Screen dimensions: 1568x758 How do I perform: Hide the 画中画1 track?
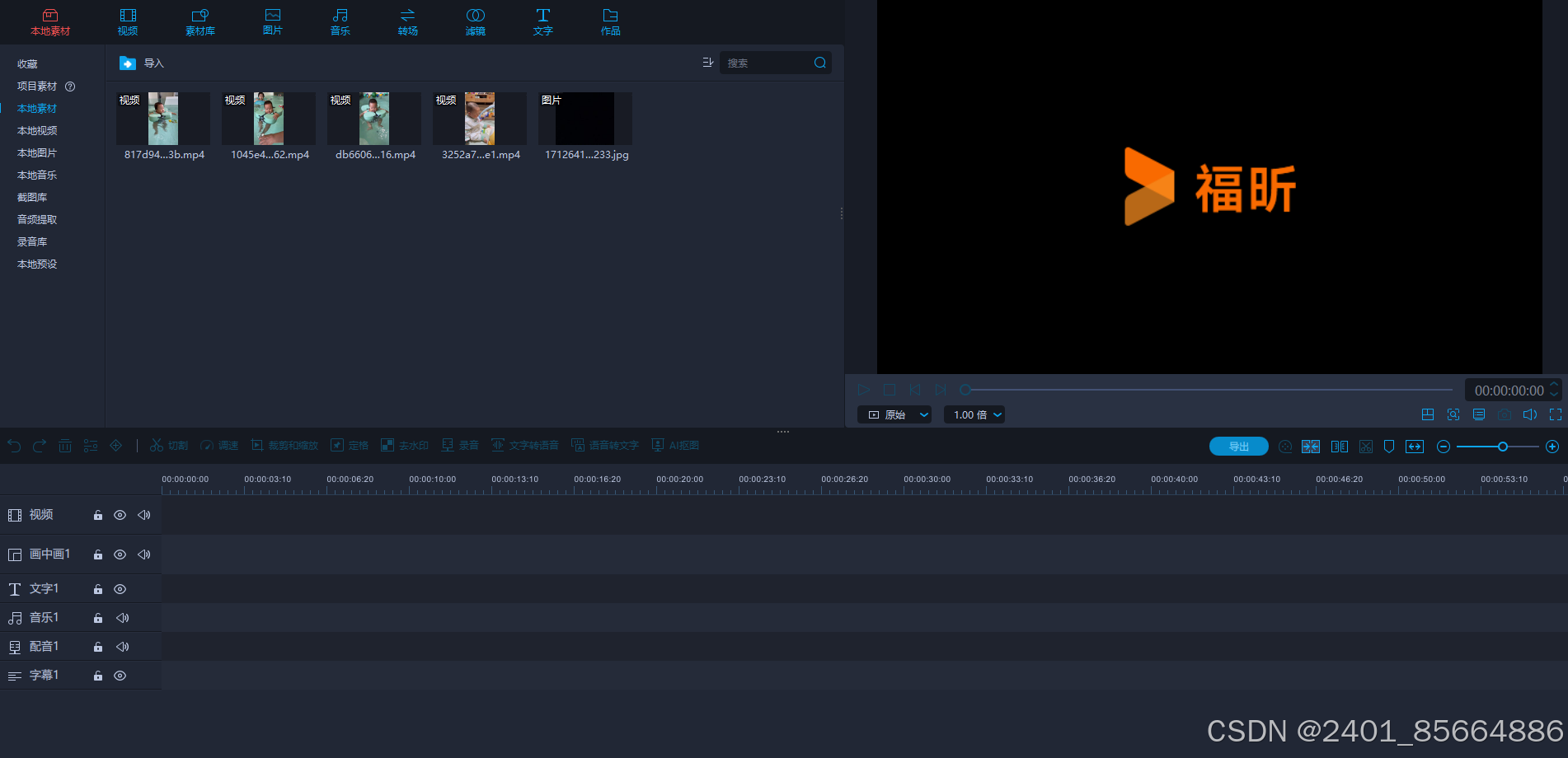pos(120,554)
